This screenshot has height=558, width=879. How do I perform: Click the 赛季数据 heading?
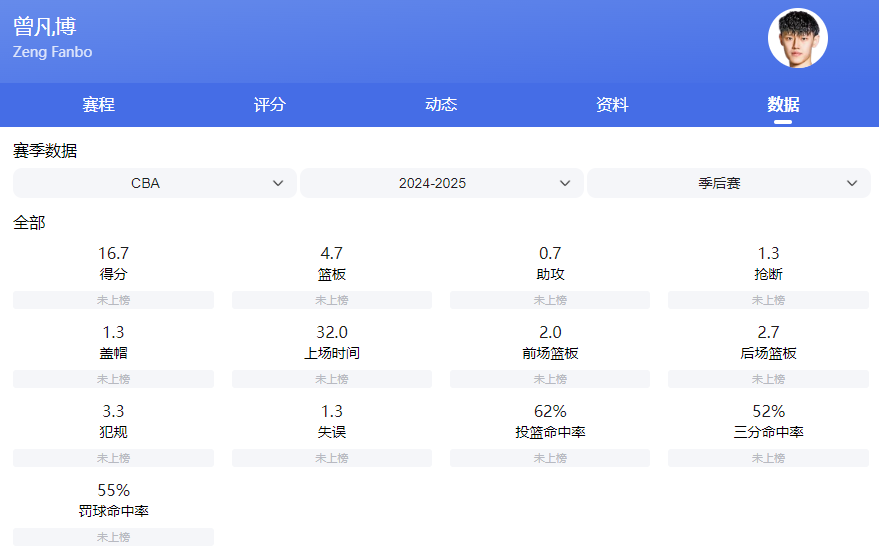tap(45, 150)
